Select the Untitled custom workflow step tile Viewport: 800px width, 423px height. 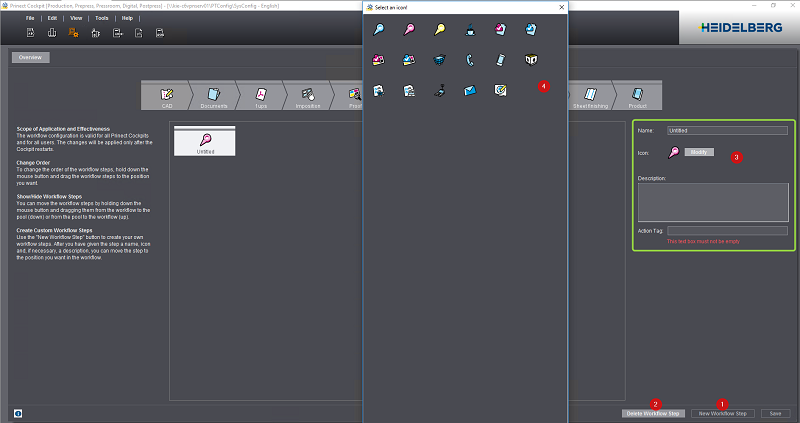205,141
